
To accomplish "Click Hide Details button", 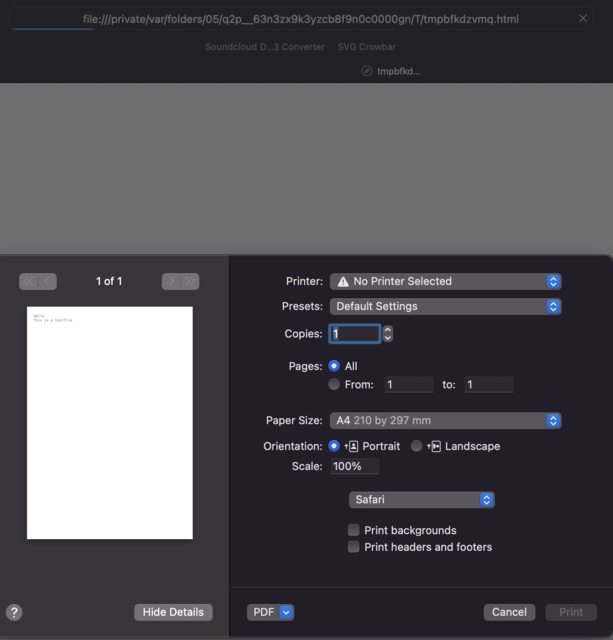I will tap(173, 612).
